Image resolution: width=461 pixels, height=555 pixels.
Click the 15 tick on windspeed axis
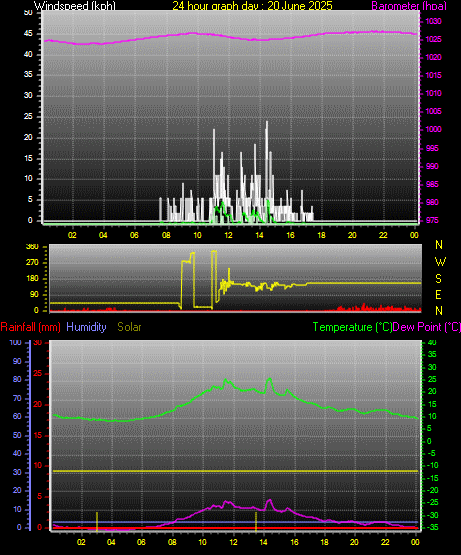click(x=28, y=158)
